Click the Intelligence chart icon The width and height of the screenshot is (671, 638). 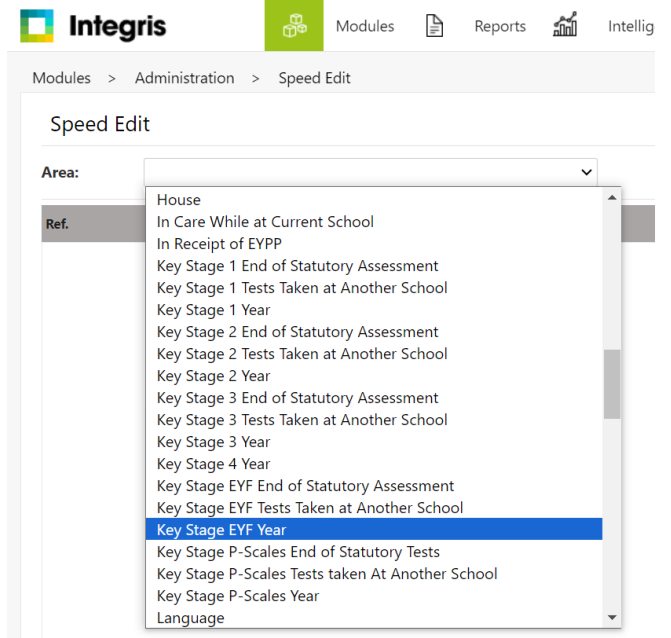(565, 26)
